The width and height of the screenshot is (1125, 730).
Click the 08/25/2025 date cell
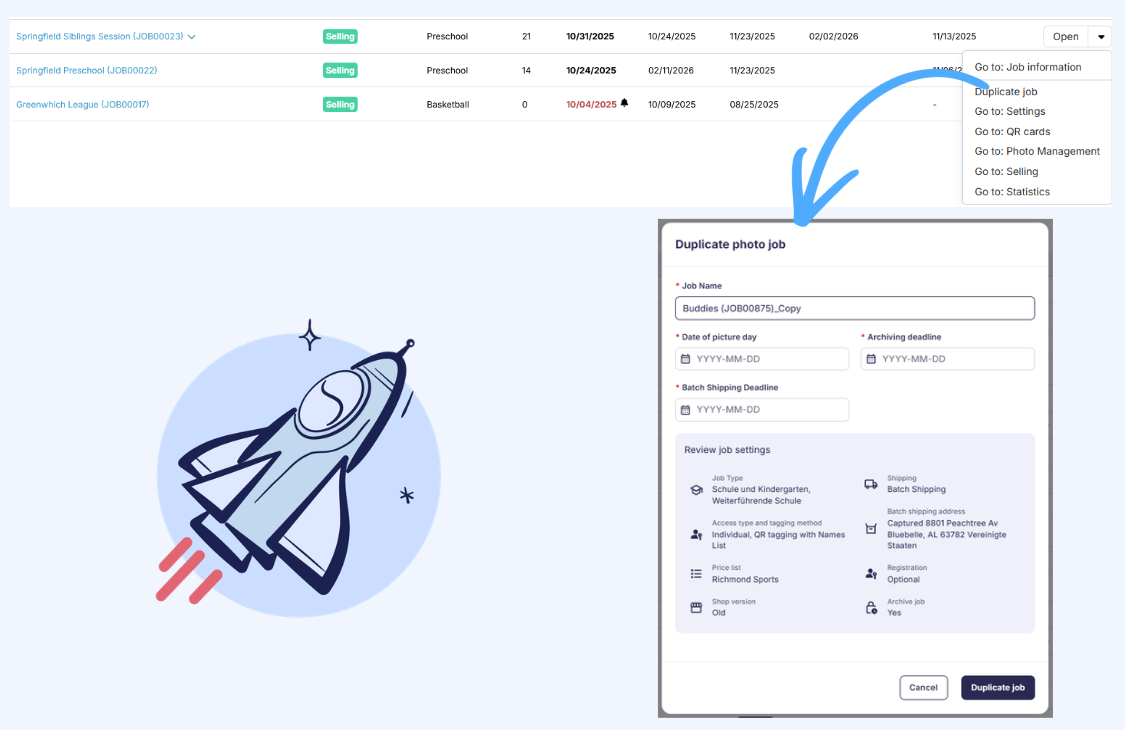click(x=754, y=105)
